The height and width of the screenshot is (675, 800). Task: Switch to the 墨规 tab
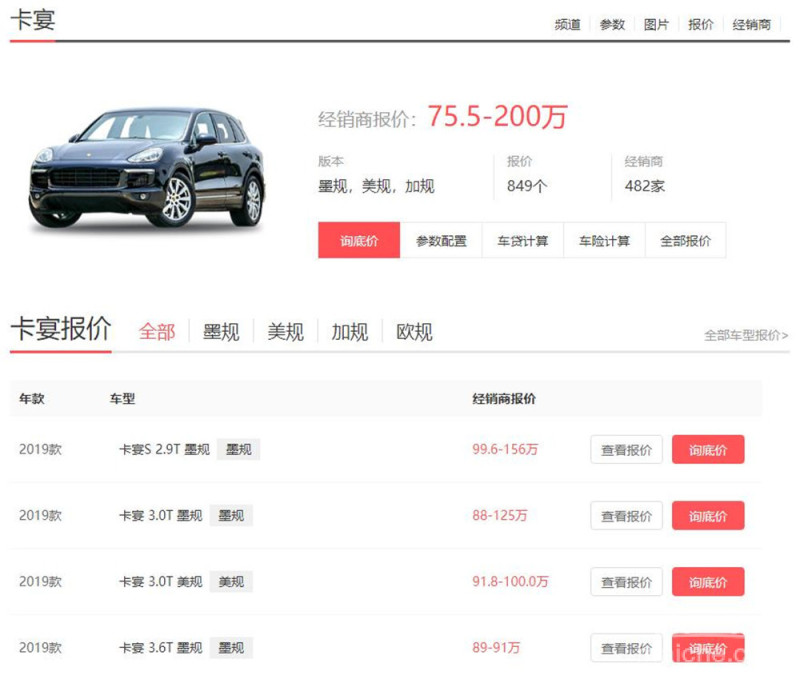click(x=221, y=332)
